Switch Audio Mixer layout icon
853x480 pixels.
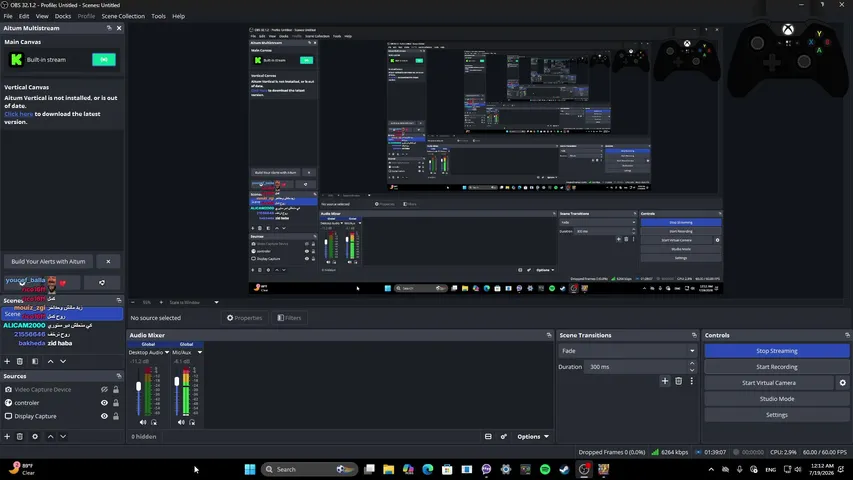(x=488, y=436)
